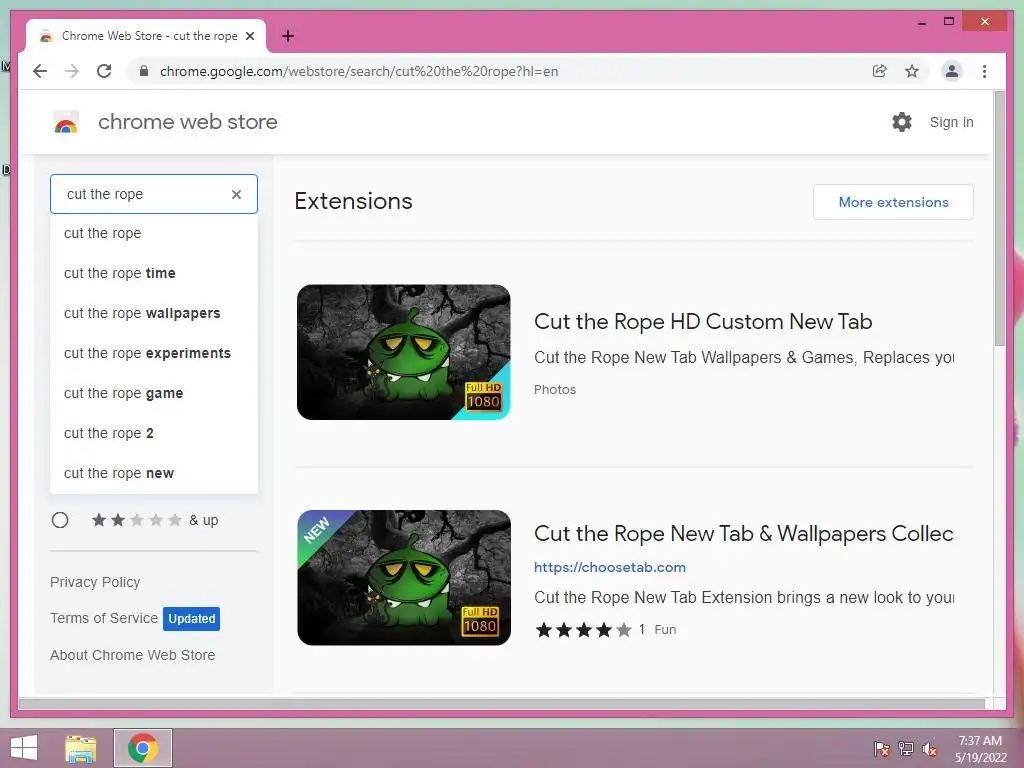This screenshot has height=768, width=1024.
Task: Open the Cut the Rope HD Custom New Tab title
Action: (x=703, y=321)
